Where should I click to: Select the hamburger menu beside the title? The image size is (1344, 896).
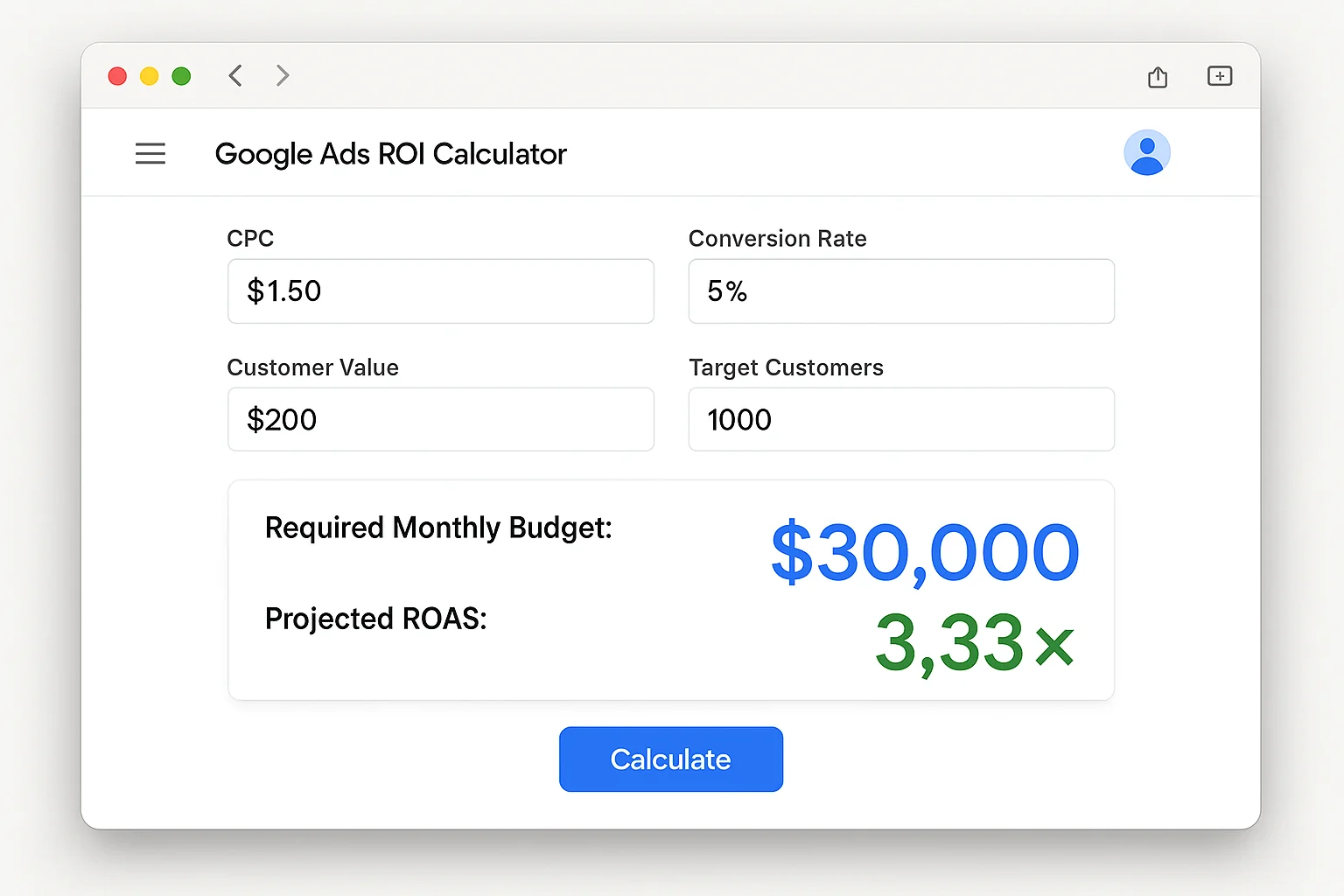click(150, 153)
